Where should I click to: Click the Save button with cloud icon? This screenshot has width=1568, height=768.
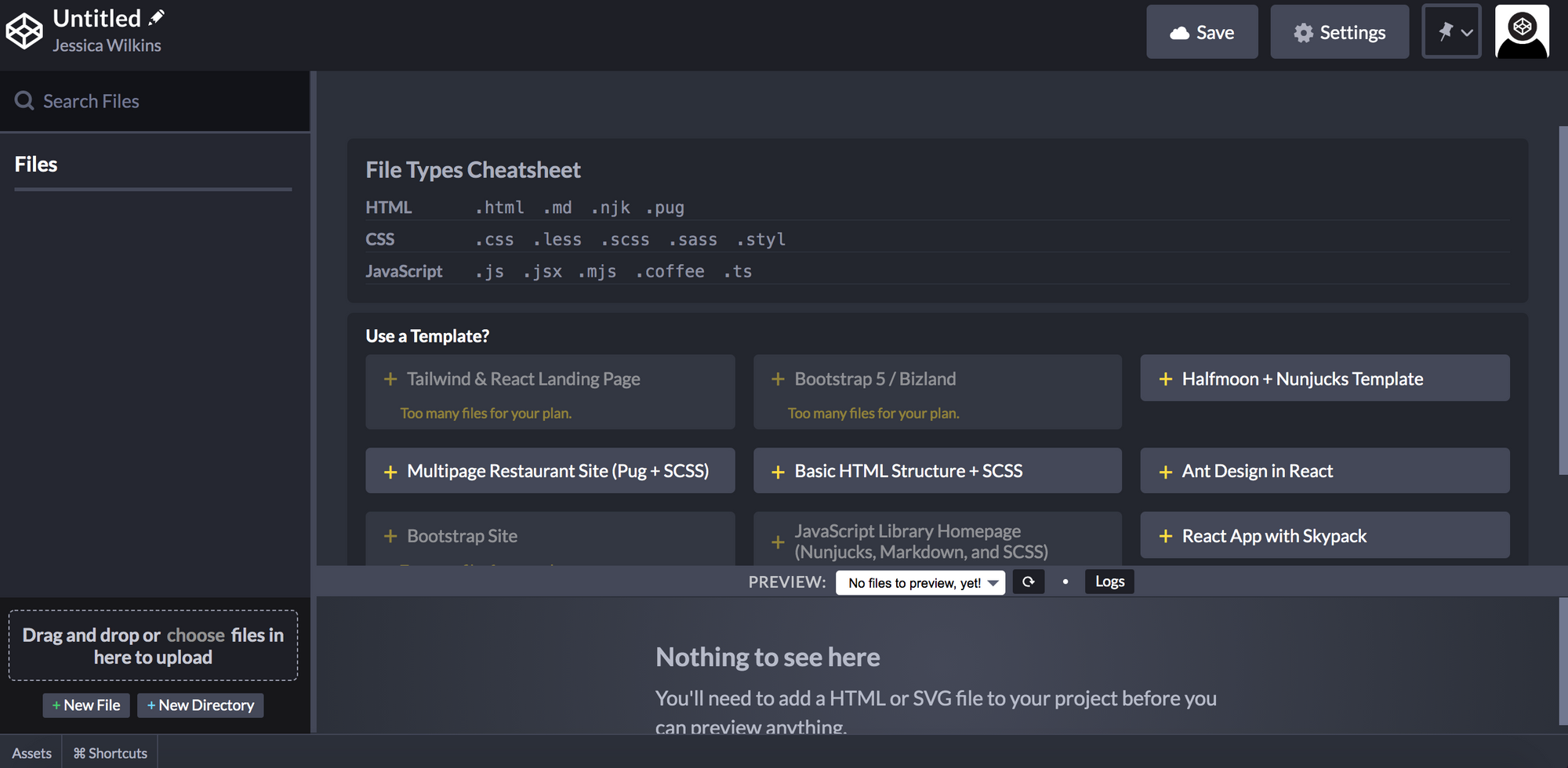pos(1202,32)
